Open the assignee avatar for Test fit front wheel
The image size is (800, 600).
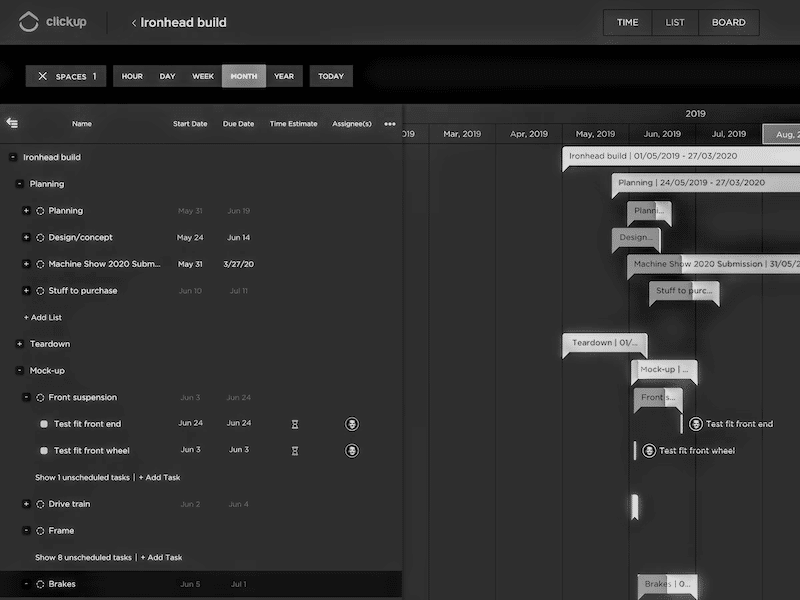coord(352,450)
